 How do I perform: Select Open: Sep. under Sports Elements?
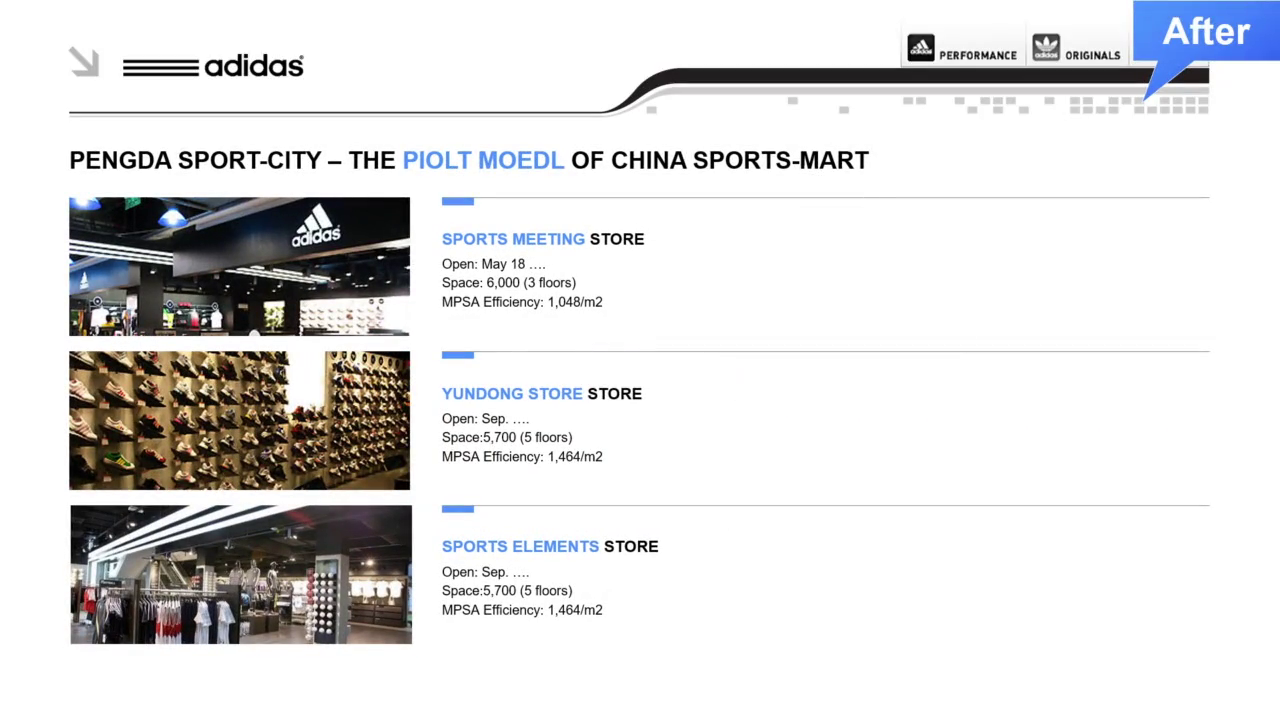486,572
